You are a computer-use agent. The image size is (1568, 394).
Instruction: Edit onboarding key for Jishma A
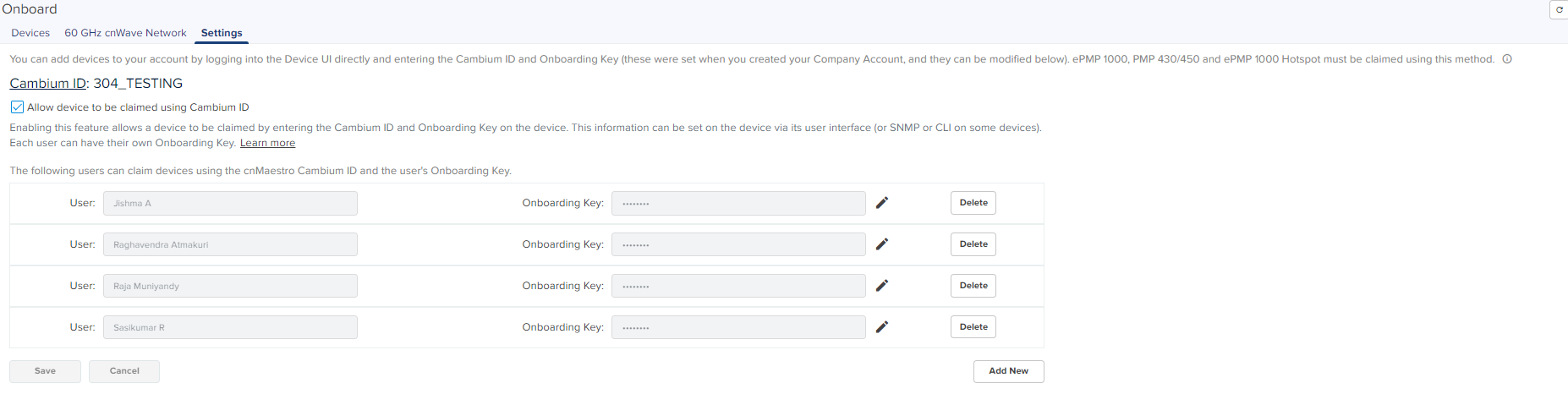tap(882, 203)
